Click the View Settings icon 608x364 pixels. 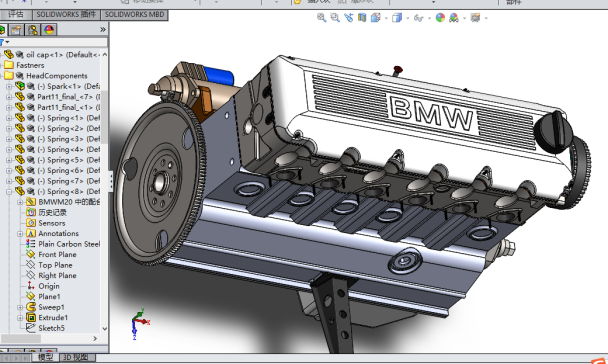tap(475, 17)
